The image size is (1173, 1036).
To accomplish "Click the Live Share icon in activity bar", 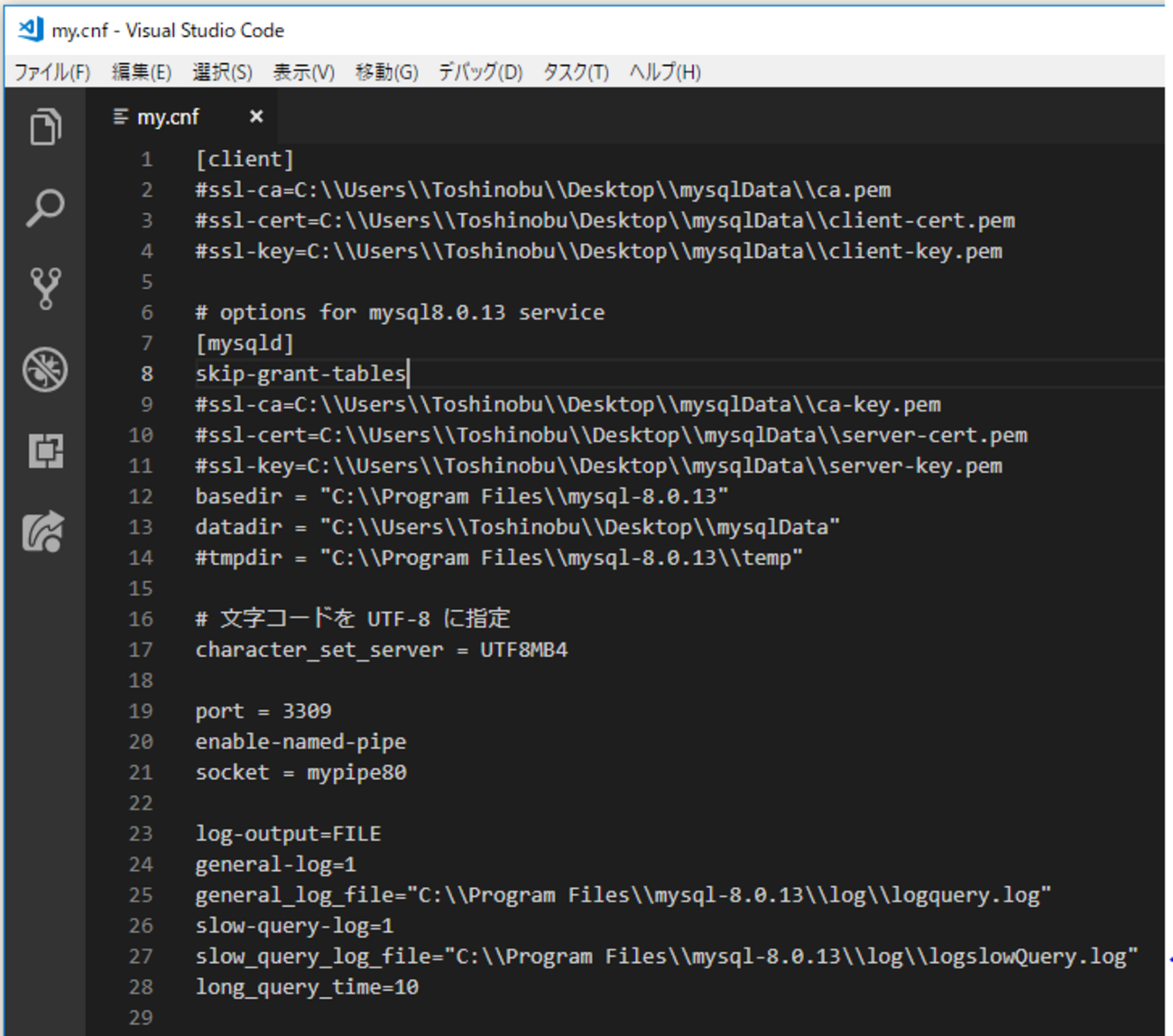I will pyautogui.click(x=45, y=531).
